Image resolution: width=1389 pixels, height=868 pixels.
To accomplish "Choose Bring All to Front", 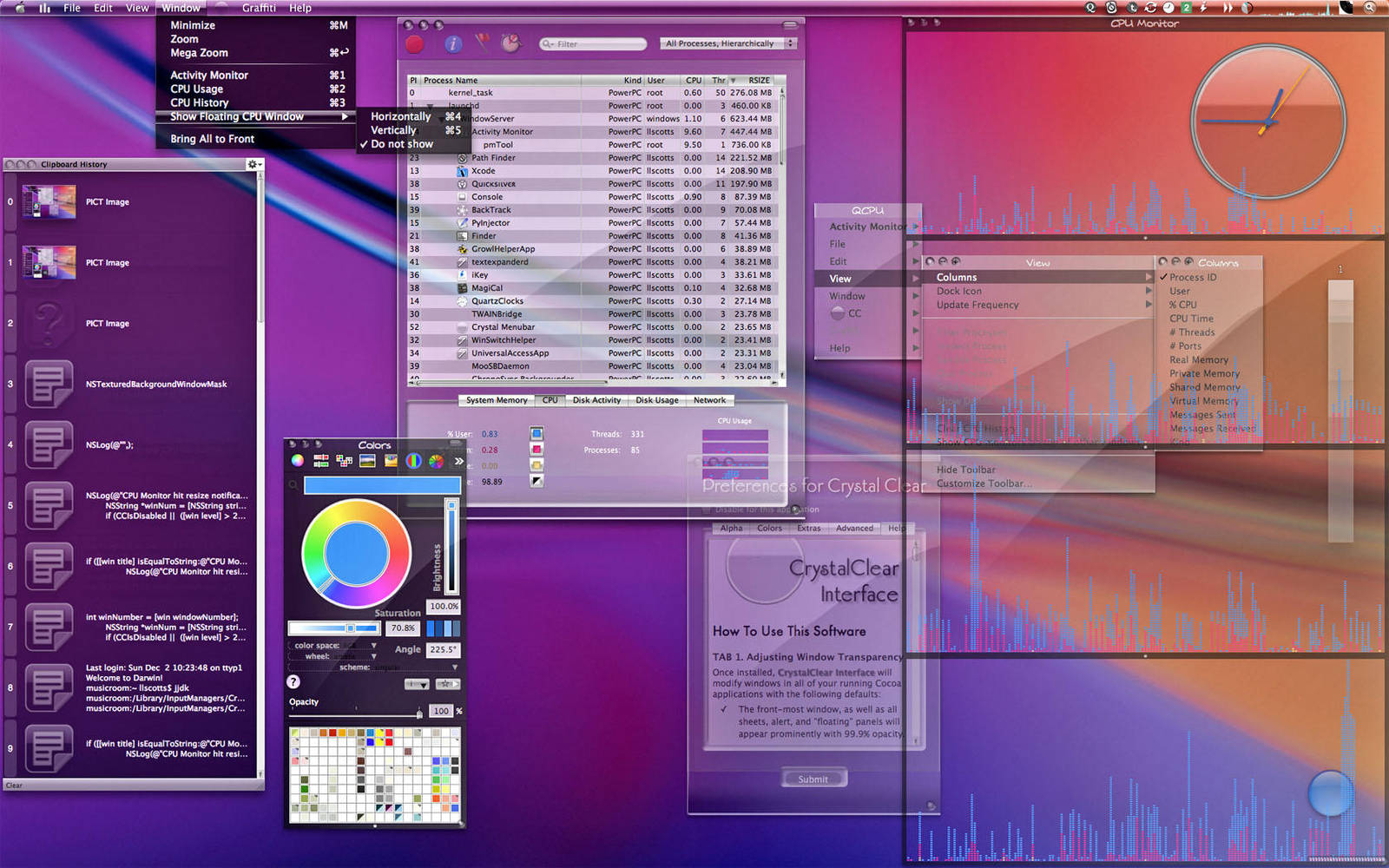I will point(256,139).
